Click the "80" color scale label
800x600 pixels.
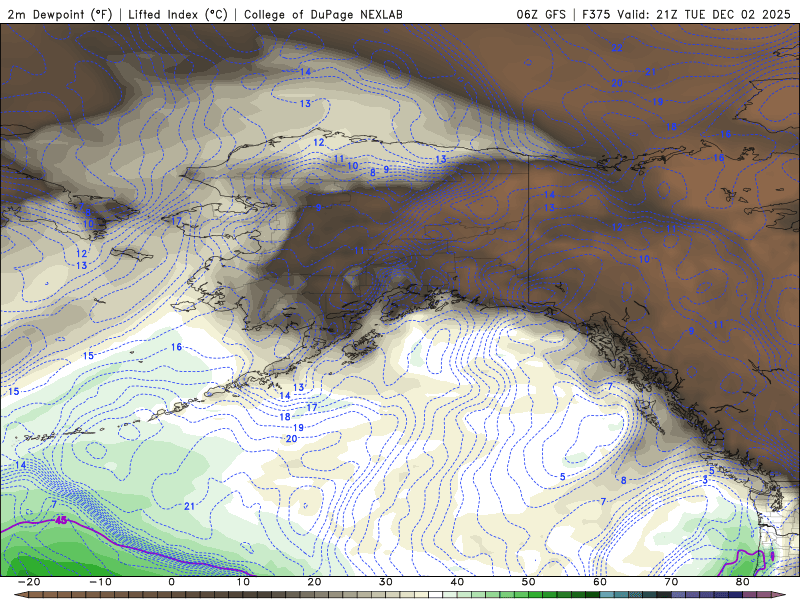pyautogui.click(x=743, y=582)
